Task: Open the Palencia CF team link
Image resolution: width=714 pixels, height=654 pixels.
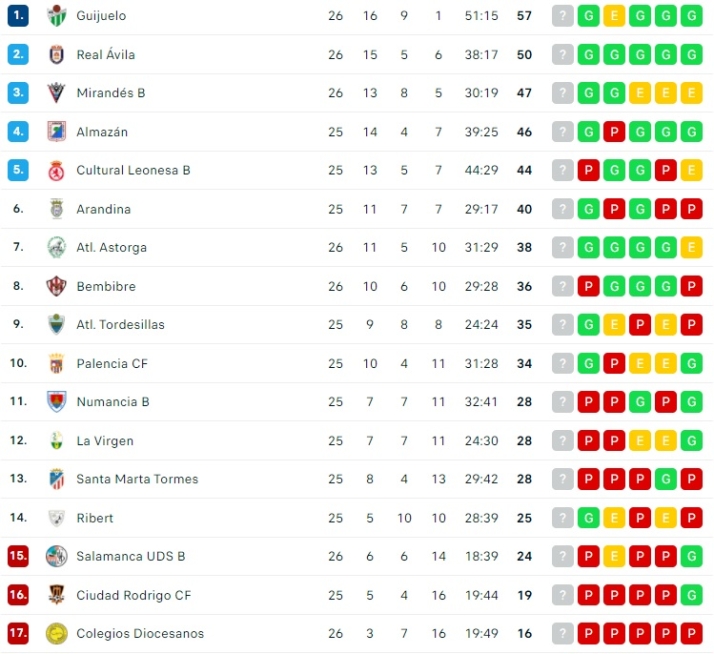Action: [112, 363]
